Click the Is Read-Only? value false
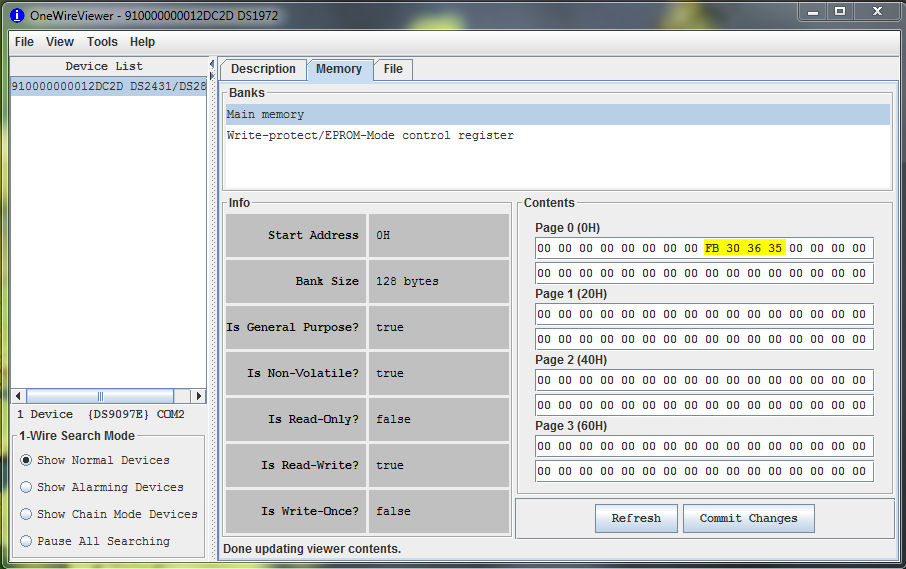Viewport: 906px width, 569px height. point(439,419)
